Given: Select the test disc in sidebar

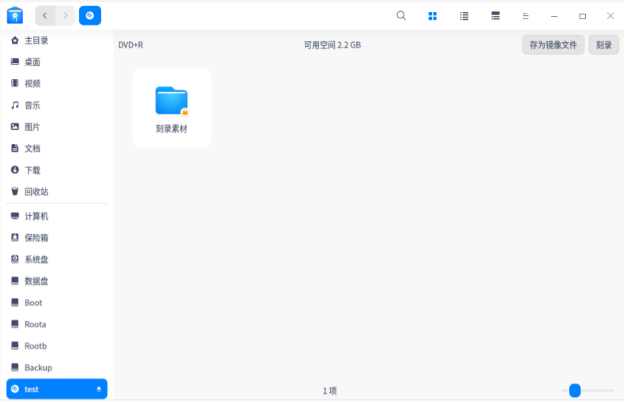Looking at the screenshot, I should (x=57, y=389).
